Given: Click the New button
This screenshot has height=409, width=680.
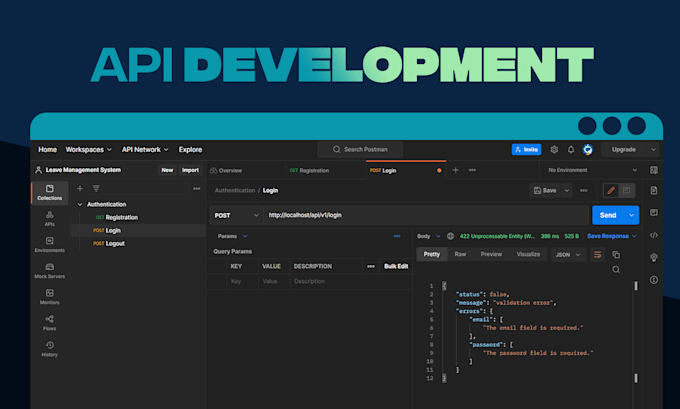Looking at the screenshot, I should (x=167, y=170).
